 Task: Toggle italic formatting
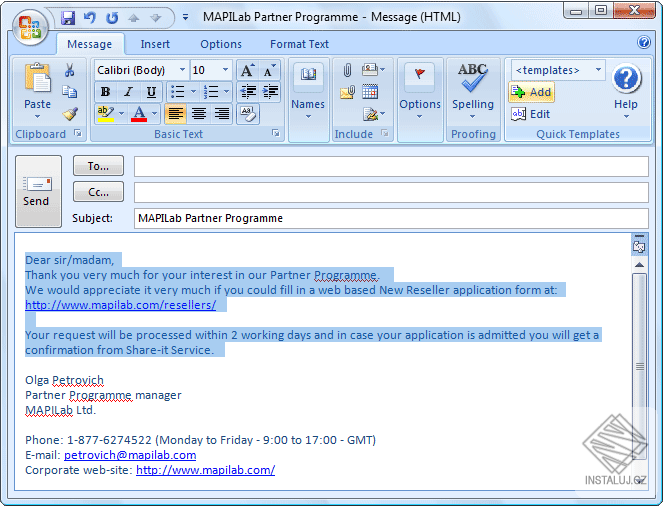128,92
